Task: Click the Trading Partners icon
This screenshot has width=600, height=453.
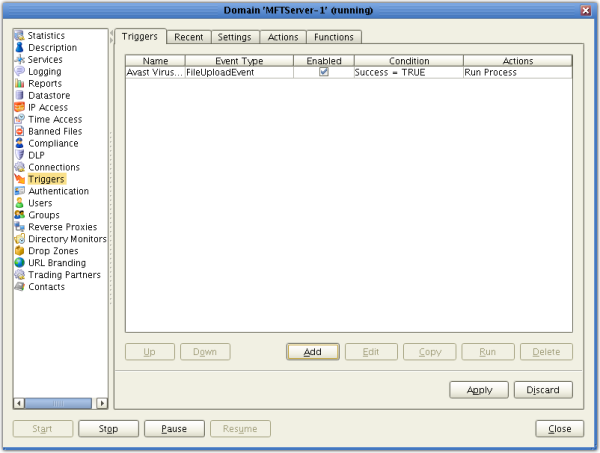Action: [19, 274]
